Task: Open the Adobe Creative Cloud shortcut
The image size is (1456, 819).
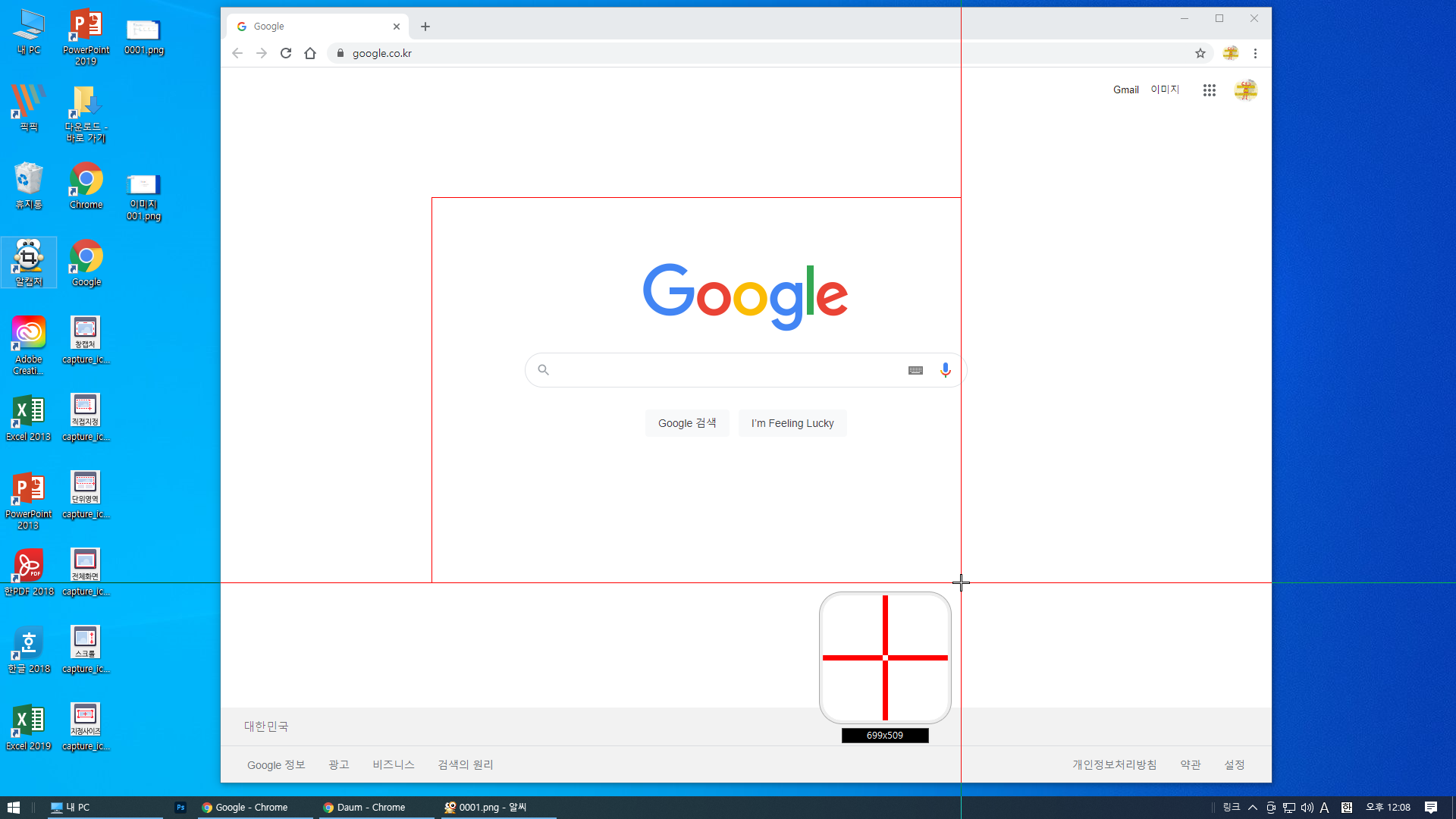Action: [x=29, y=343]
